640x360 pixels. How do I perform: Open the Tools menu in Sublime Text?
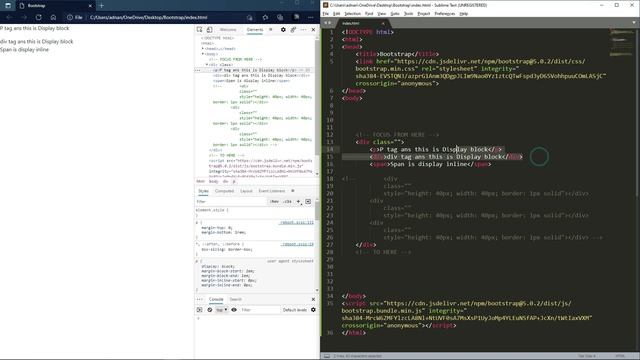click(409, 14)
